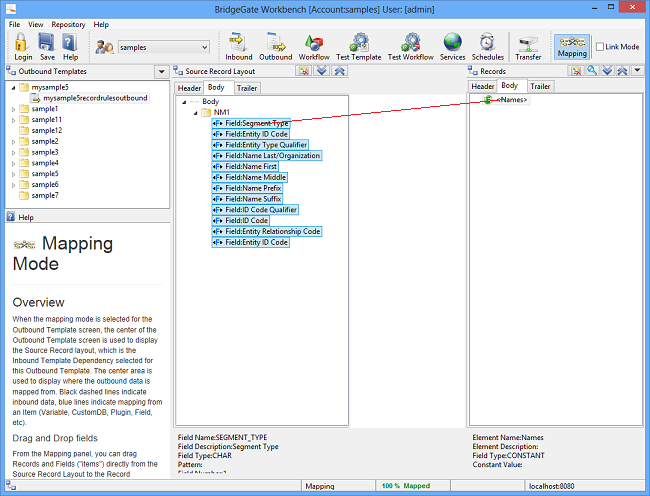This screenshot has height=496, width=650.
Task: Select Field:Entity Type Qualifier
Action: click(260, 145)
